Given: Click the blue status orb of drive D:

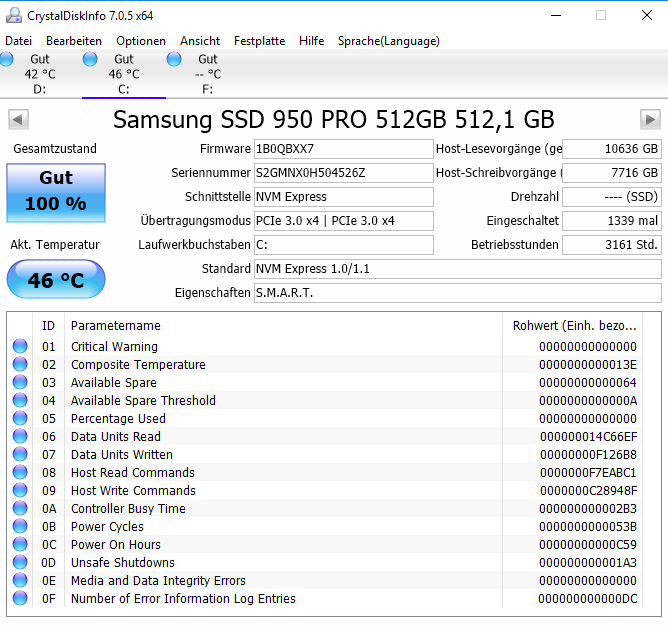Looking at the screenshot, I should point(6,59).
